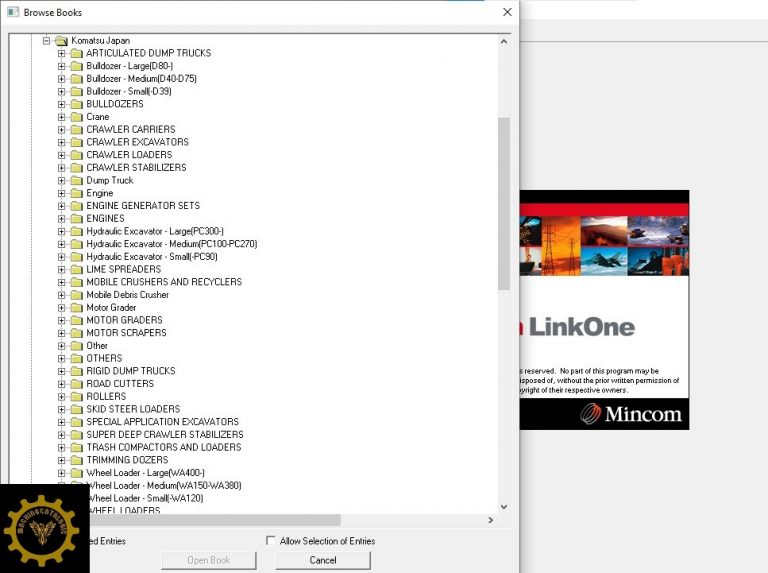This screenshot has height=573, width=768.
Task: Select the Other entry
Action: point(97,346)
